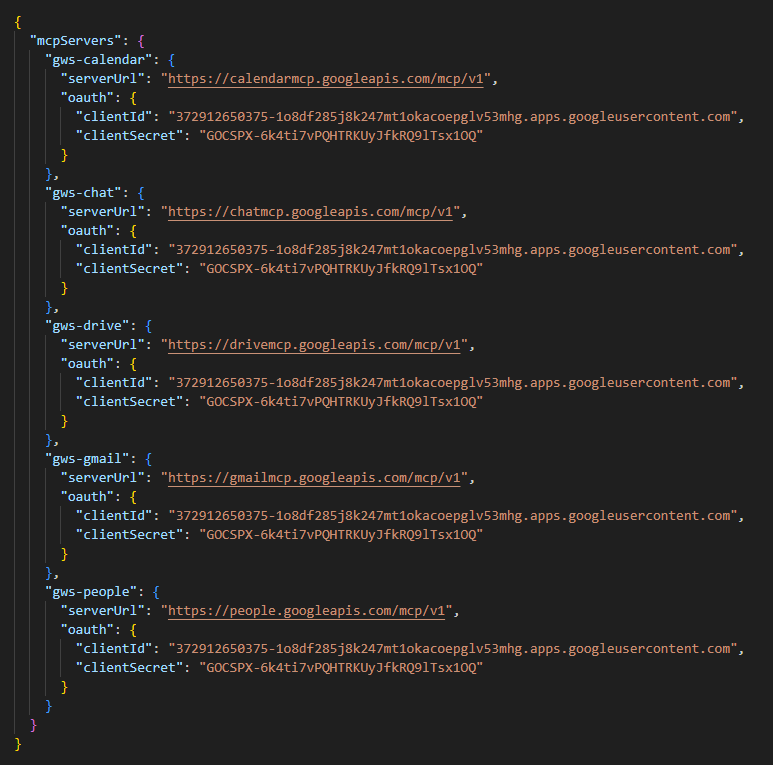The width and height of the screenshot is (773, 765).
Task: Click the pink opening brace after "mcpServers"
Action: (141, 41)
